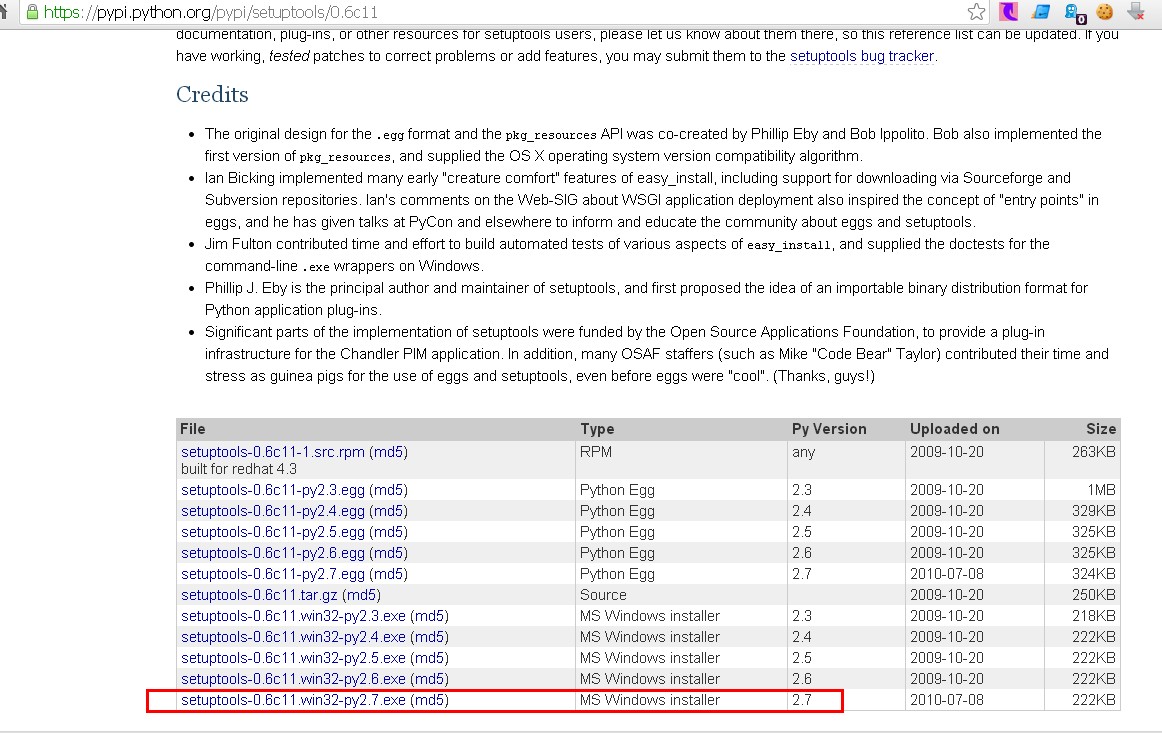Open md5 link for win32-py2.6.exe
The image size is (1162, 733).
click(430, 679)
